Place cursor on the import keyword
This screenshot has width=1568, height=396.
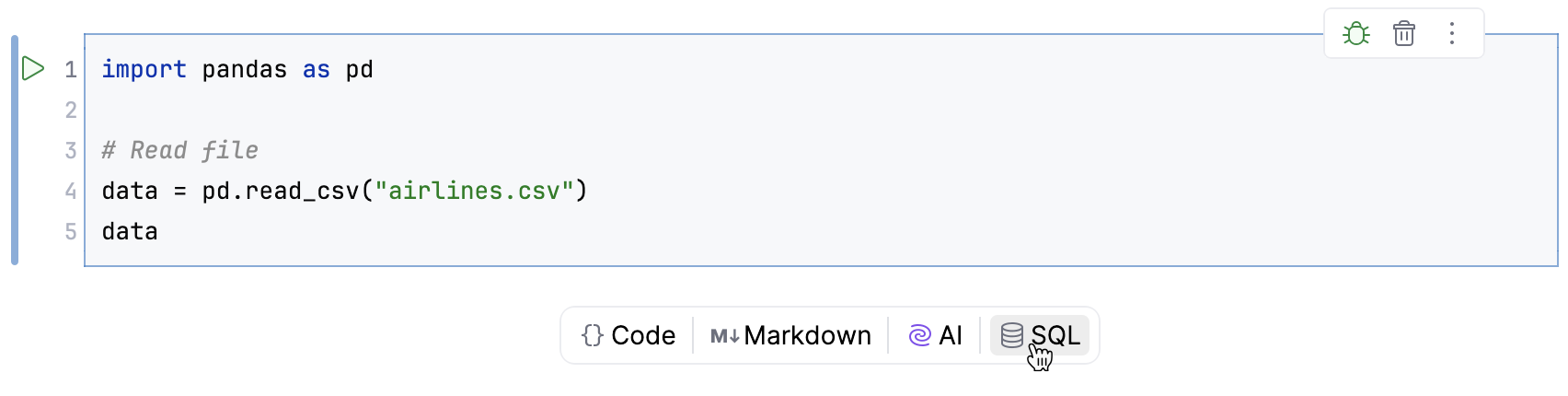(x=144, y=70)
